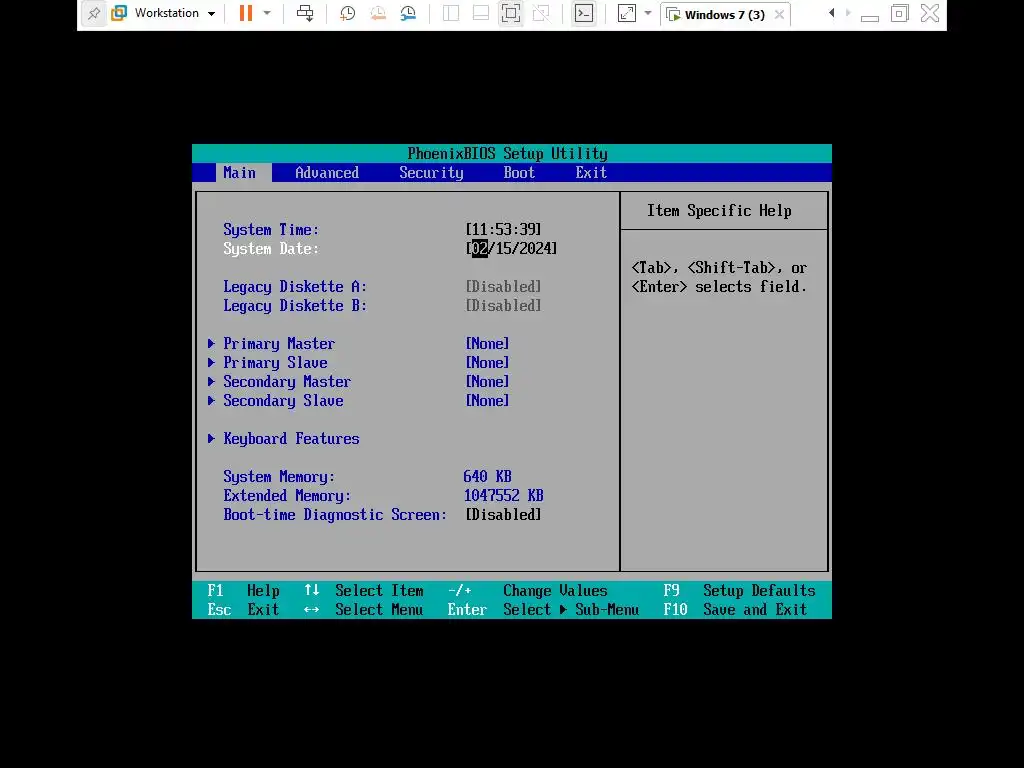Expand the Secondary Slave submenu arrow
Viewport: 1024px width, 768px height.
coord(211,400)
